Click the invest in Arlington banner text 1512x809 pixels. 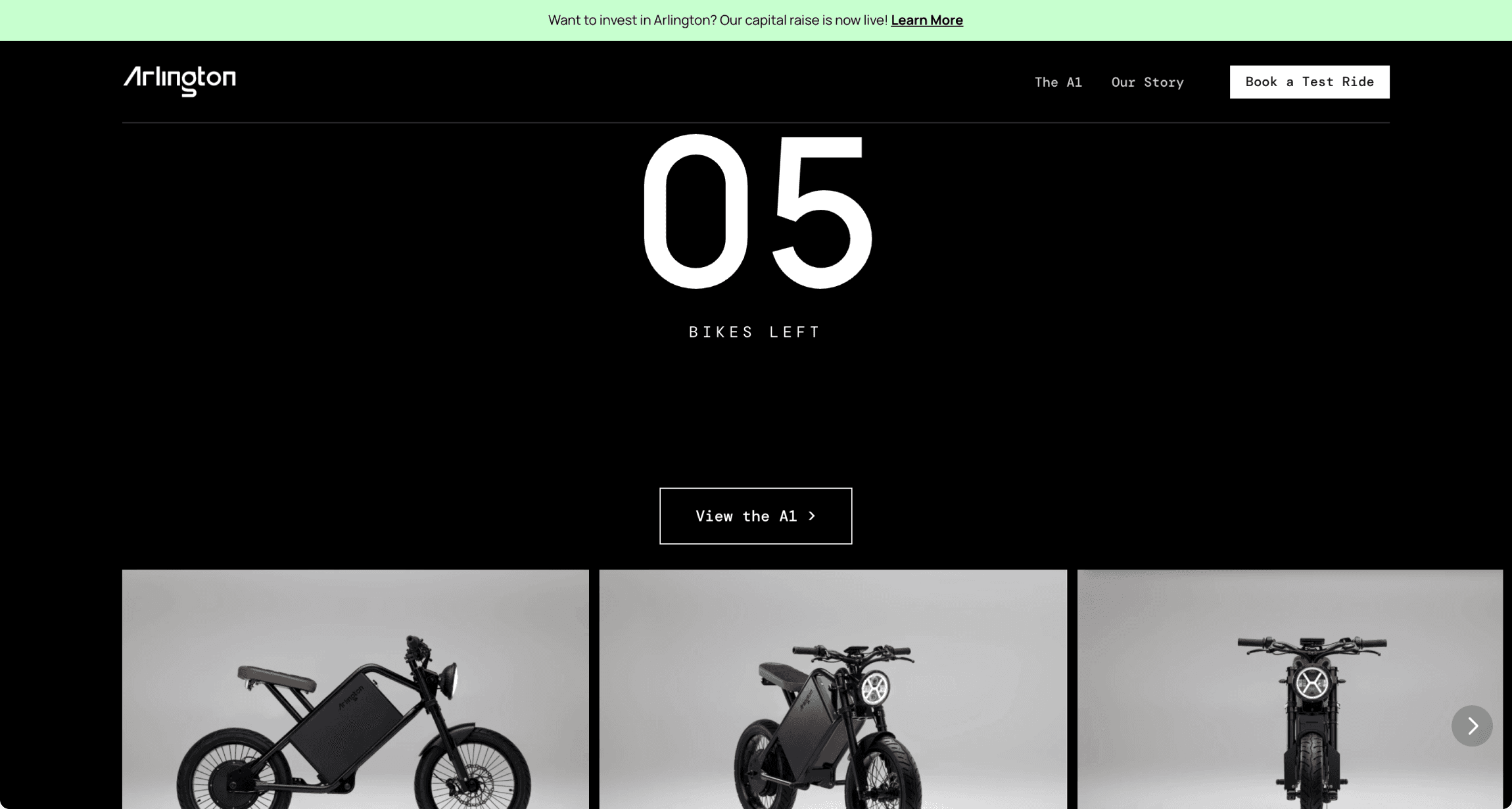point(718,20)
